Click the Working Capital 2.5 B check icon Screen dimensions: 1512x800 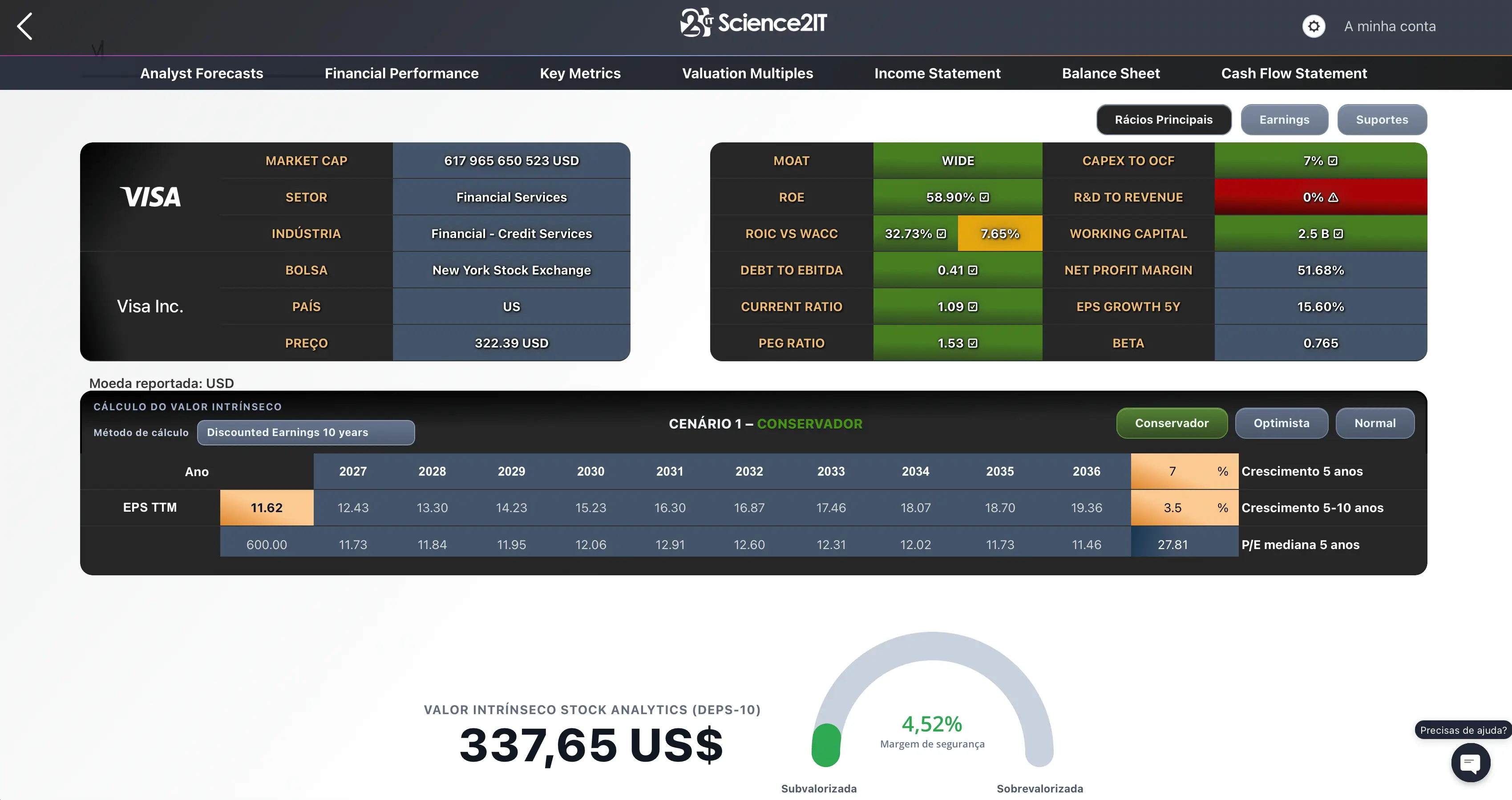1338,234
